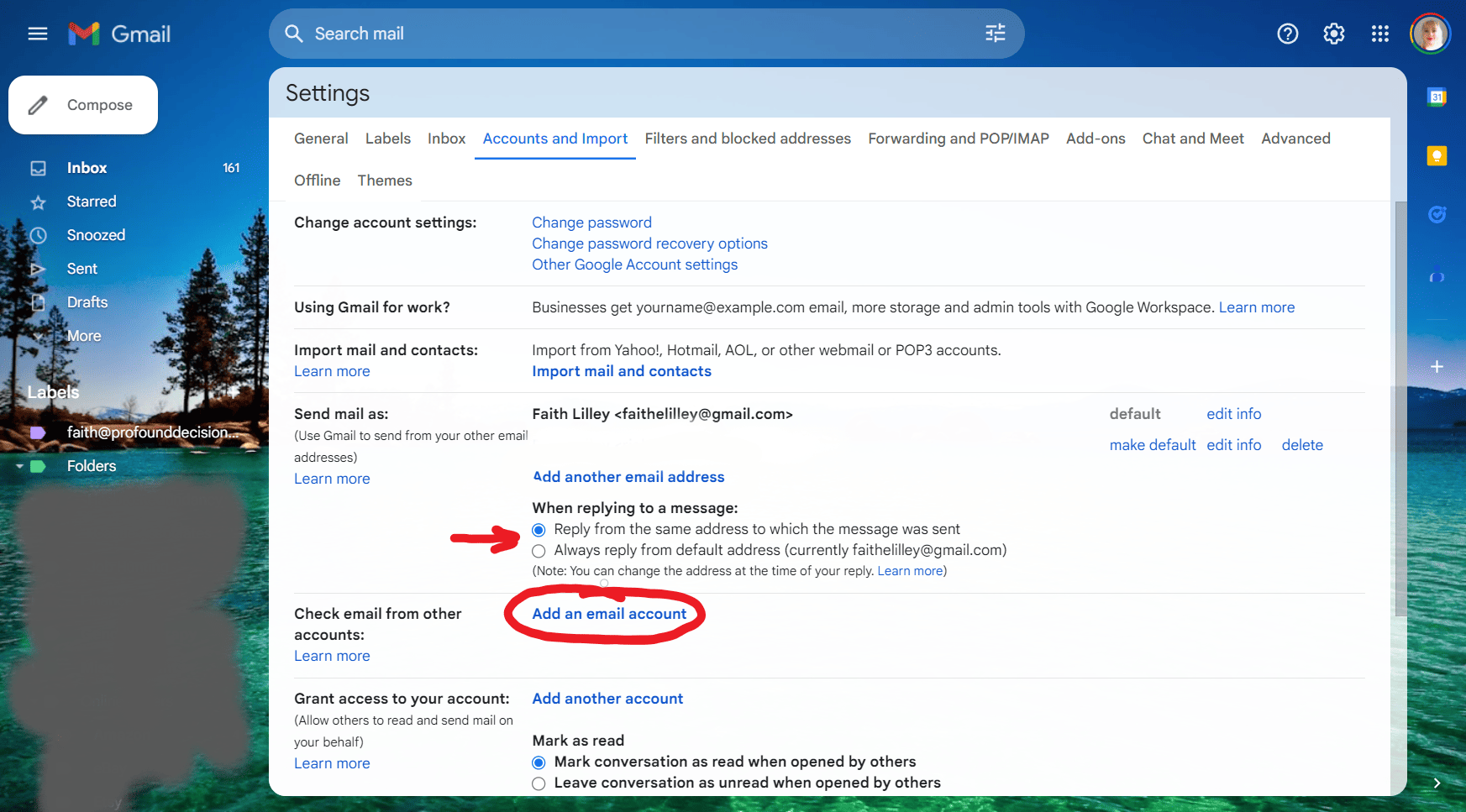Screen dimensions: 1466x812
Task: Choose Leave conversation as unread option
Action: (x=539, y=783)
